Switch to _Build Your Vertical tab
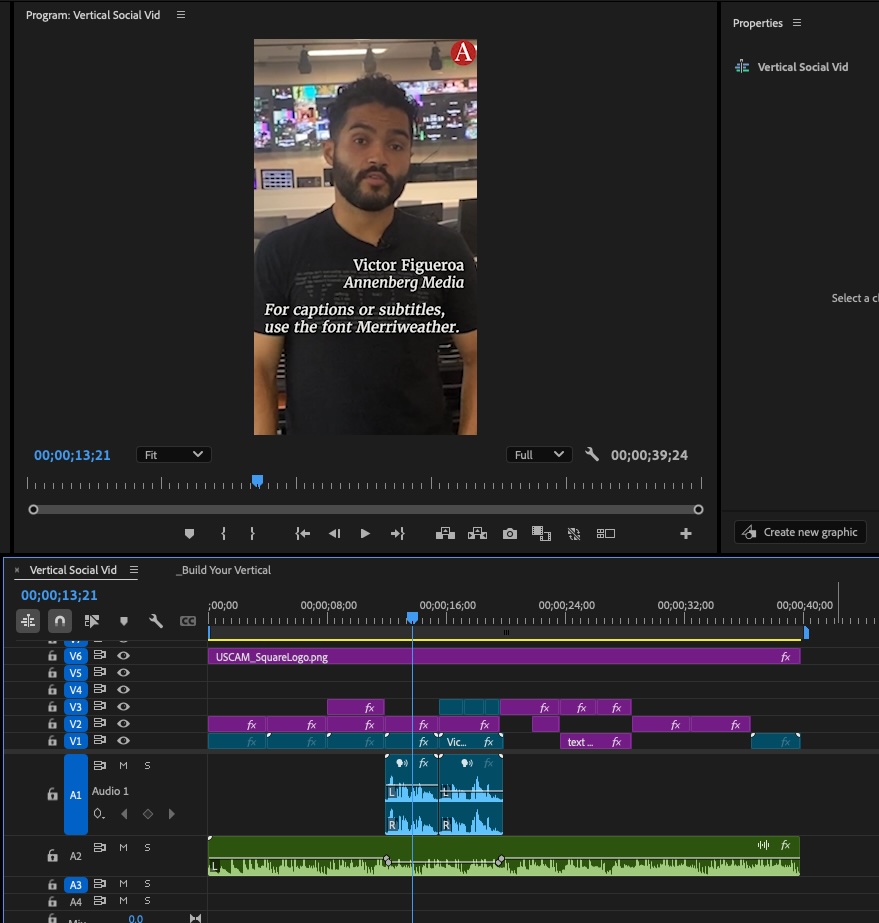This screenshot has height=923, width=879. click(223, 570)
